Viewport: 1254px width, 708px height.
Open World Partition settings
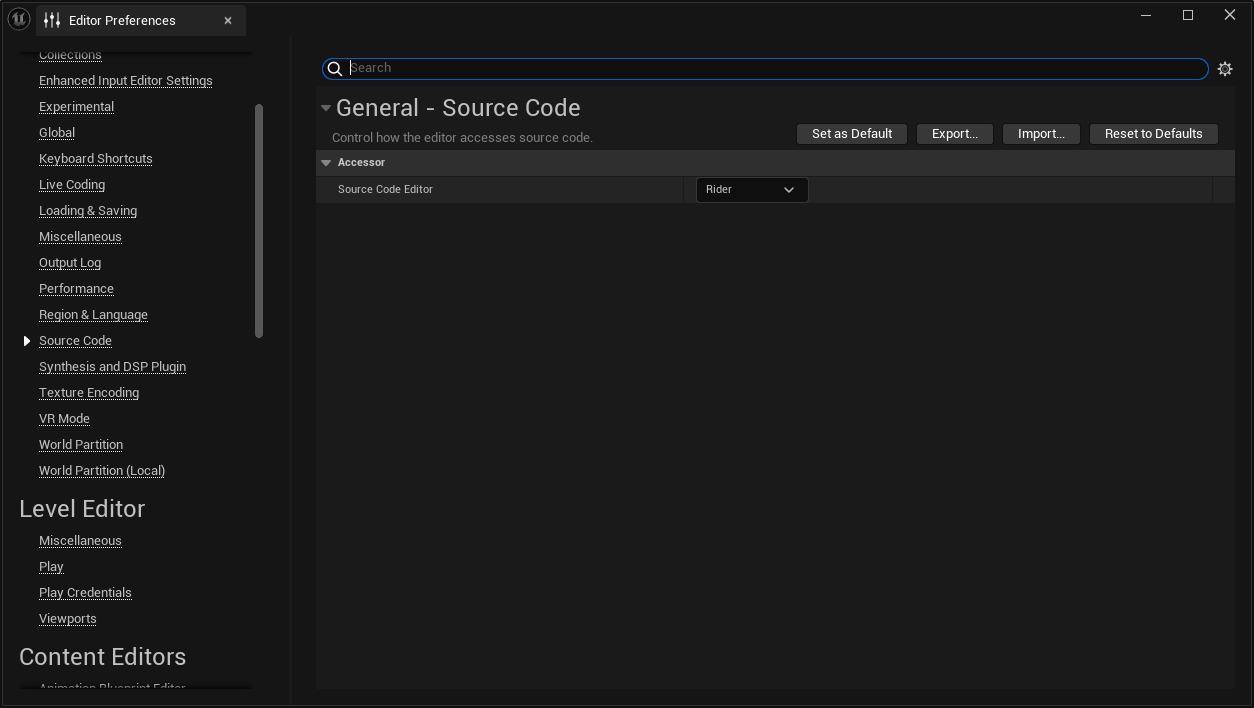[x=81, y=445]
